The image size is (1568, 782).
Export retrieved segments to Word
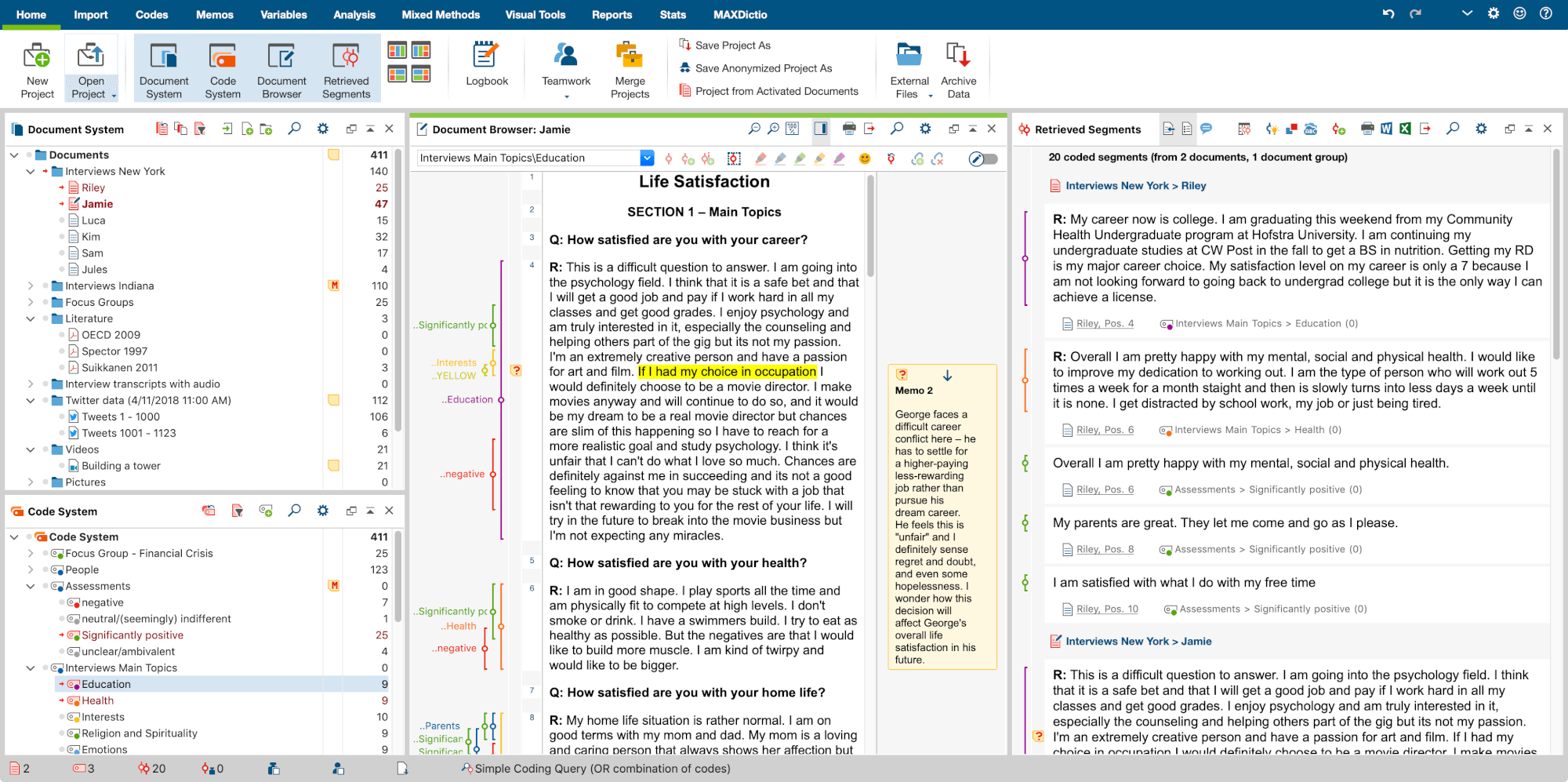(x=1386, y=129)
